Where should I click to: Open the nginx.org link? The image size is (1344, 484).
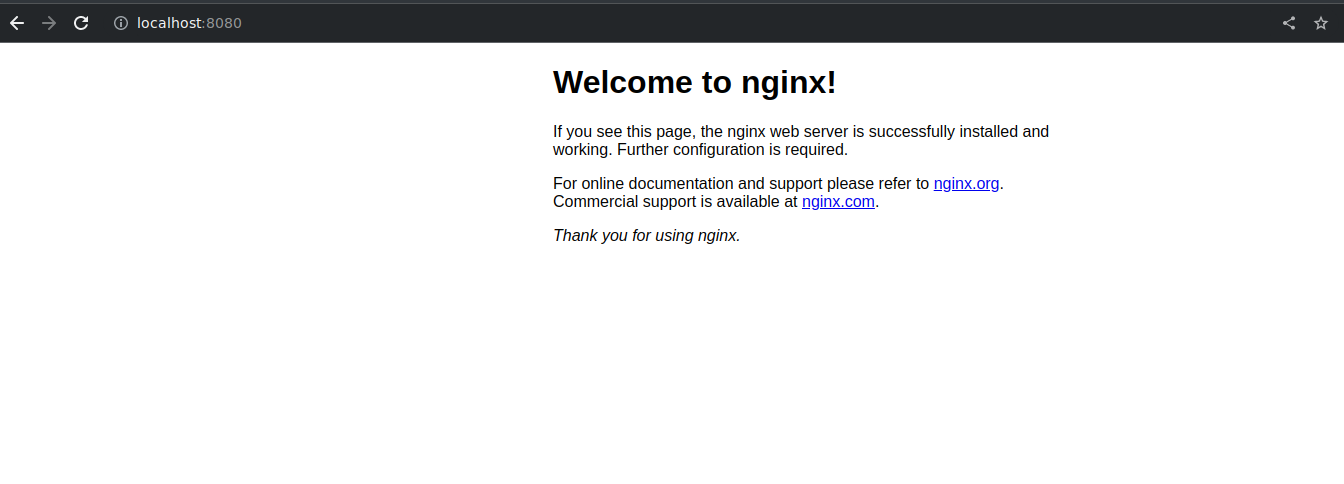click(966, 184)
